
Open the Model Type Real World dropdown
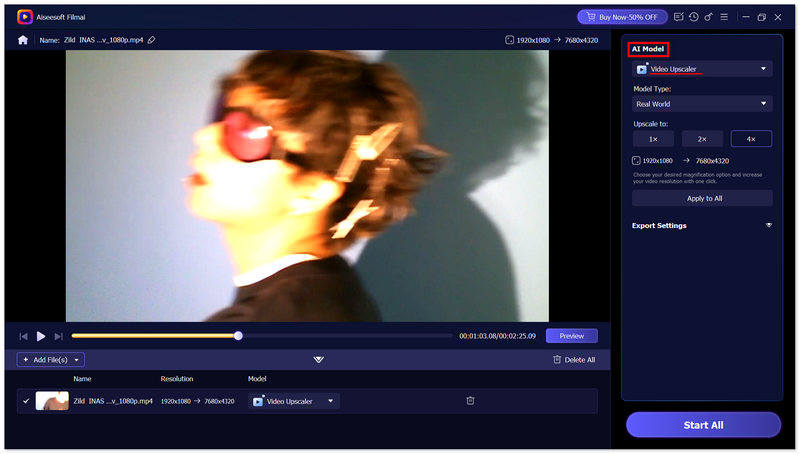coord(702,103)
